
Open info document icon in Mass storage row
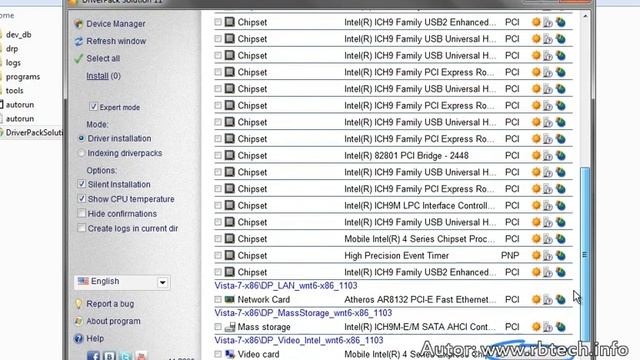point(548,327)
